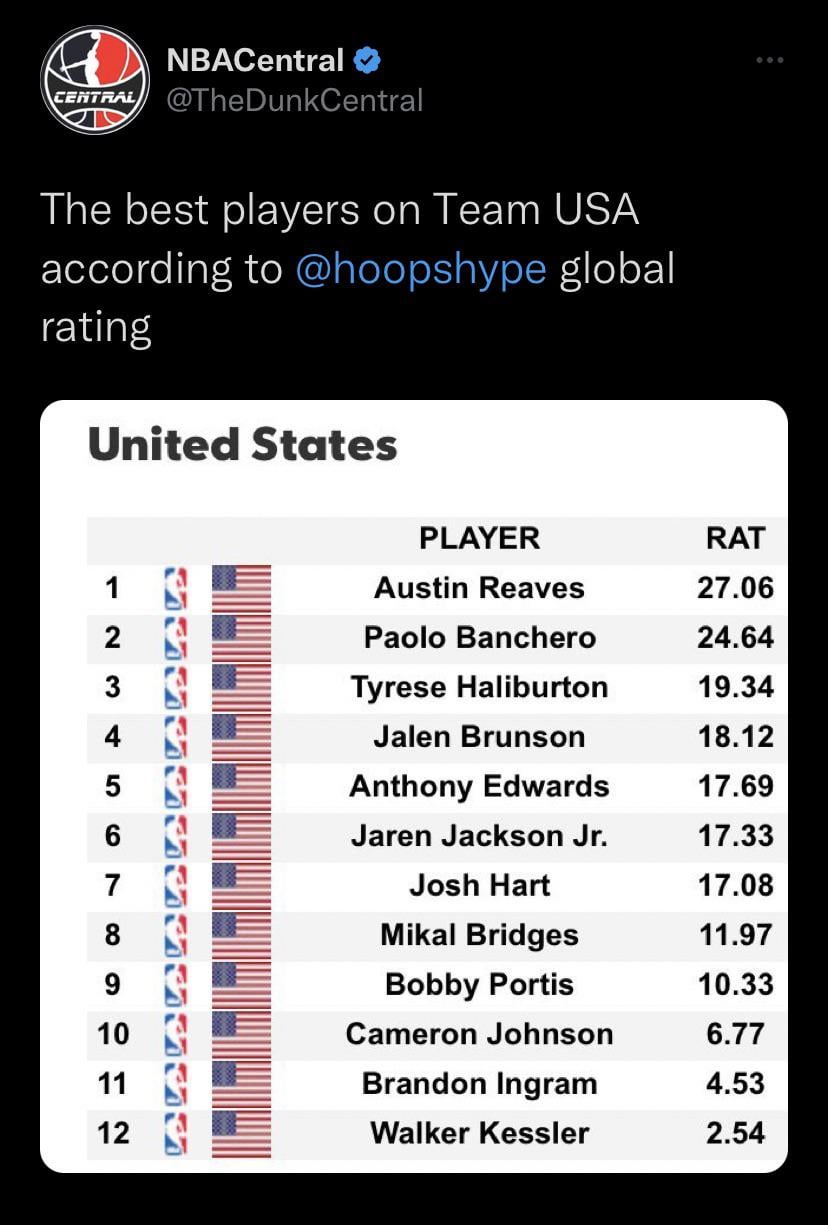The width and height of the screenshot is (828, 1225).
Task: Click the NBA logo beside Josh Hart
Action: pos(177,885)
